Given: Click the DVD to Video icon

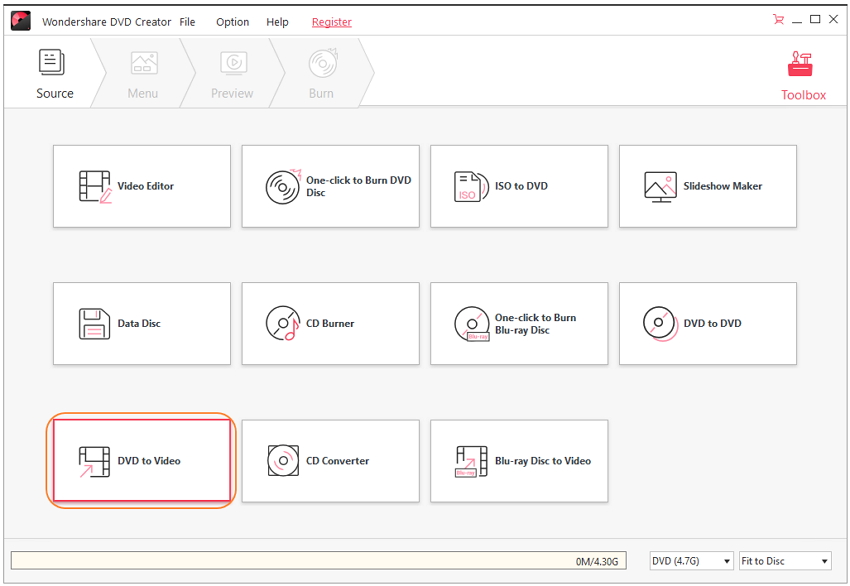Looking at the screenshot, I should point(95,461).
